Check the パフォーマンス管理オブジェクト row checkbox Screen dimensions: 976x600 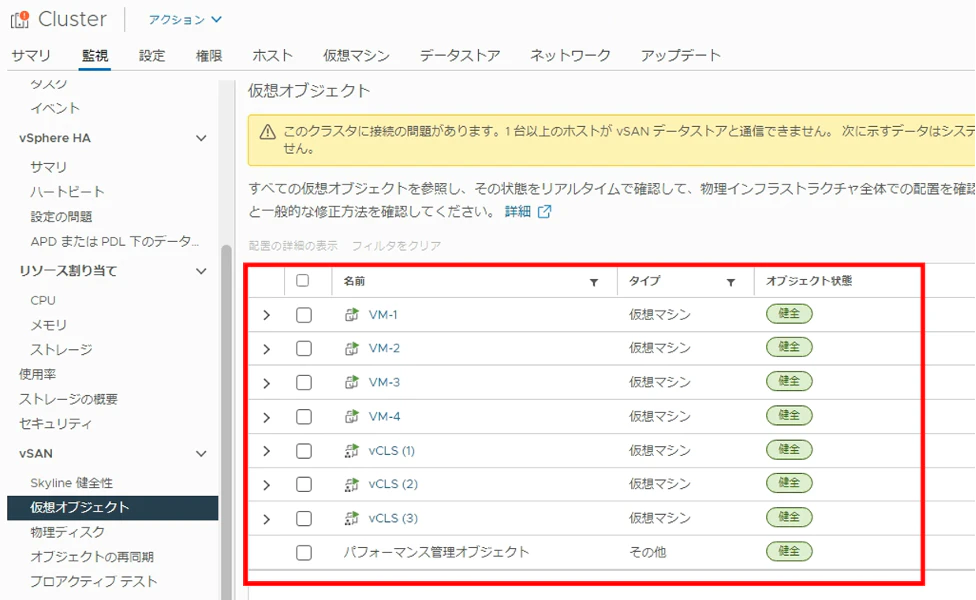(x=304, y=553)
